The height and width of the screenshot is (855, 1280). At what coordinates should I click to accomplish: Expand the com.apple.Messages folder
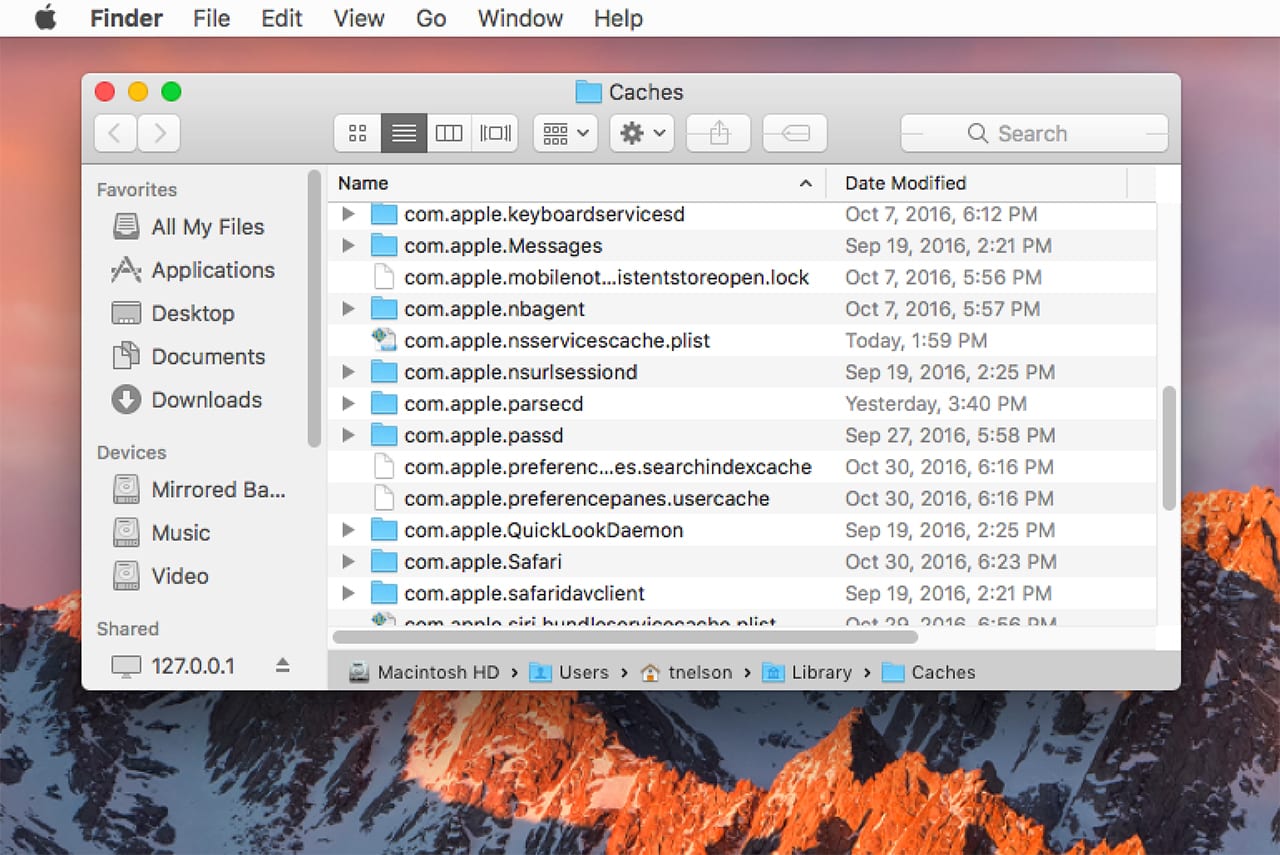tap(348, 246)
